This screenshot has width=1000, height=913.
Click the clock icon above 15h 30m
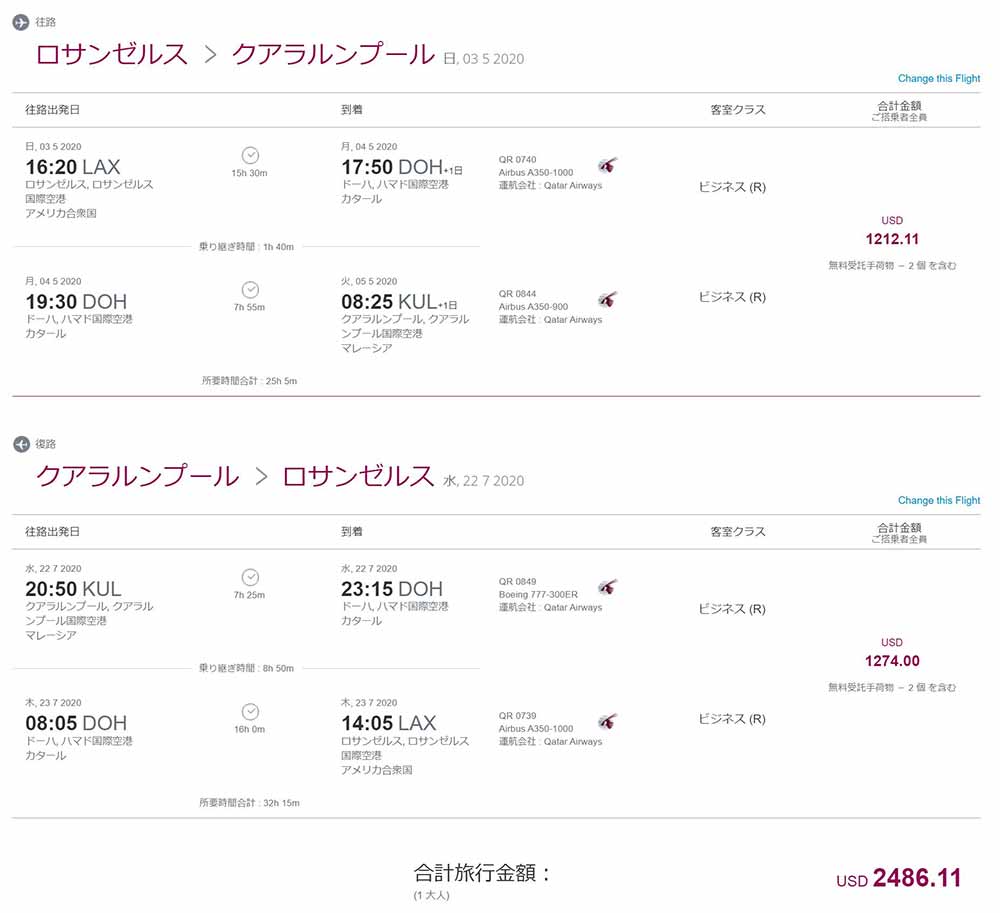coord(250,155)
